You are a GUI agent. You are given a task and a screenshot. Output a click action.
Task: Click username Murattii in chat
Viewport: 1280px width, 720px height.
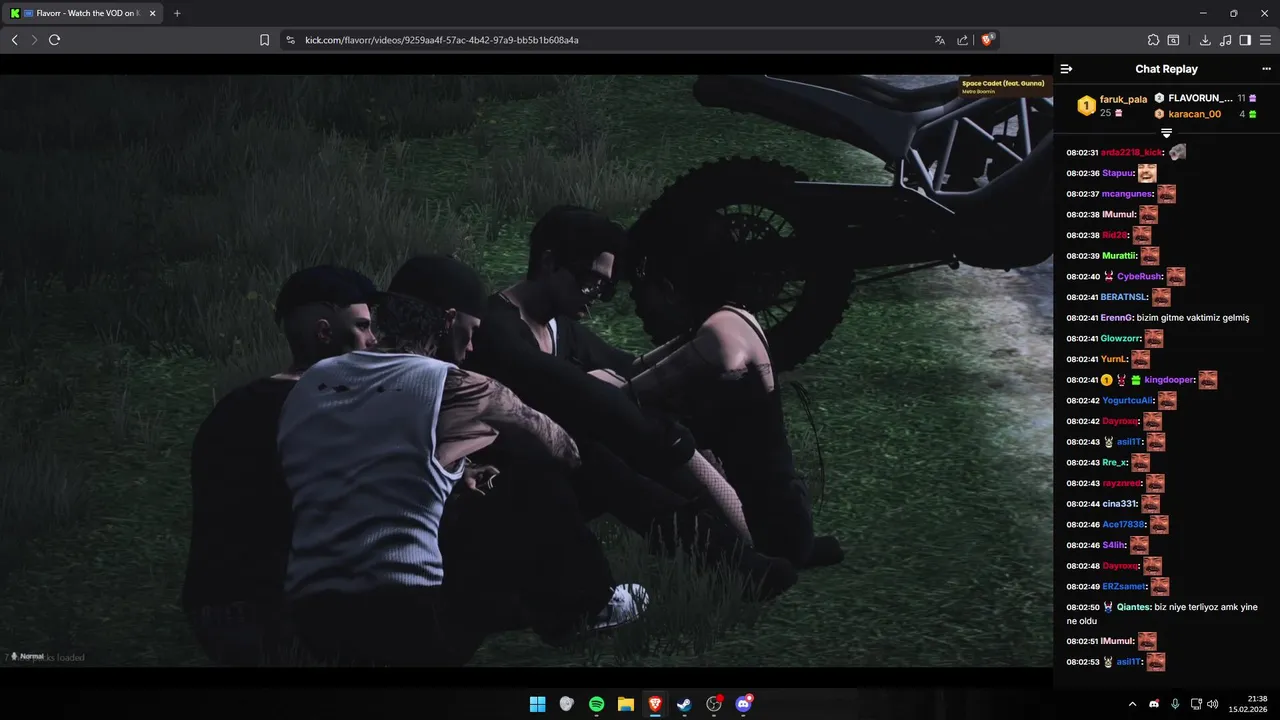pyautogui.click(x=1119, y=256)
